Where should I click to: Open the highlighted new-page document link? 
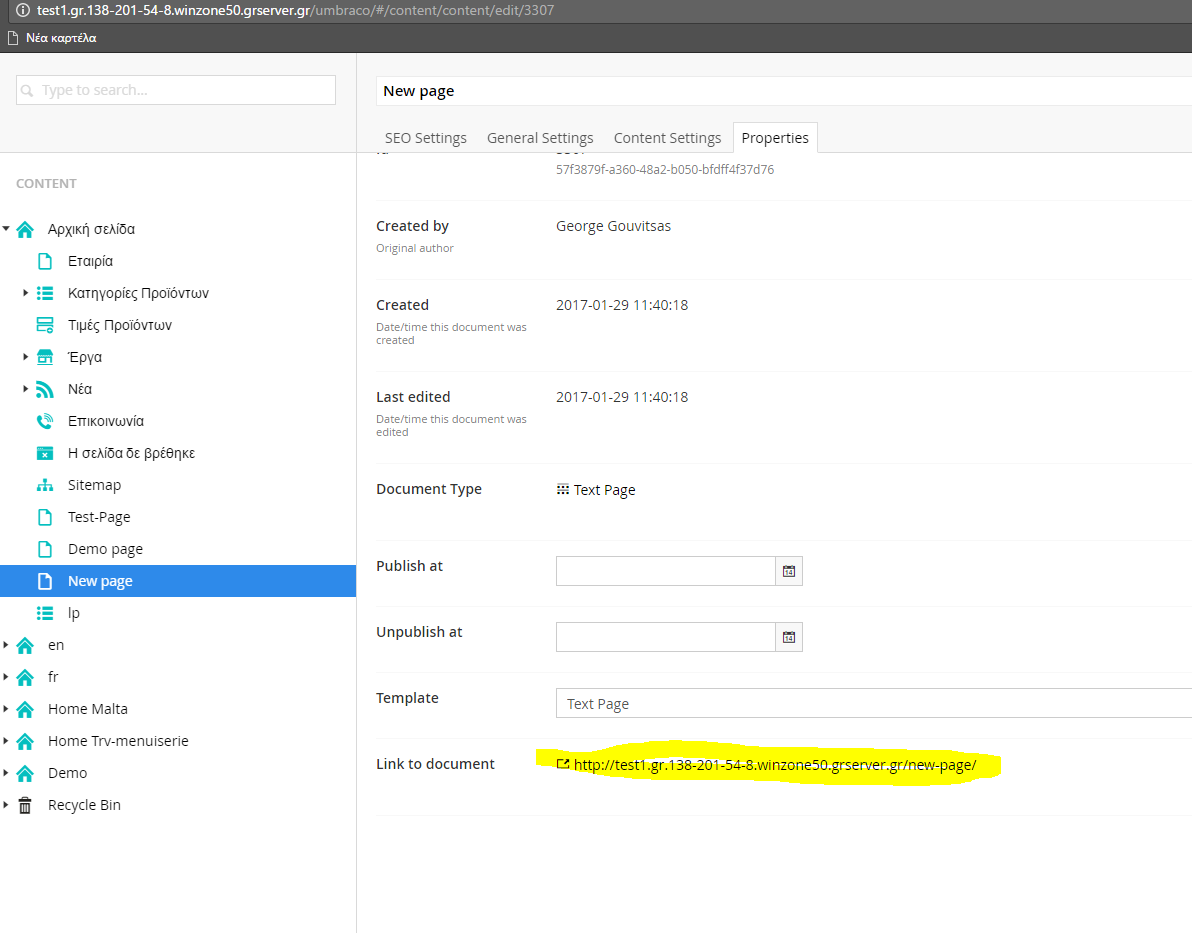point(774,765)
